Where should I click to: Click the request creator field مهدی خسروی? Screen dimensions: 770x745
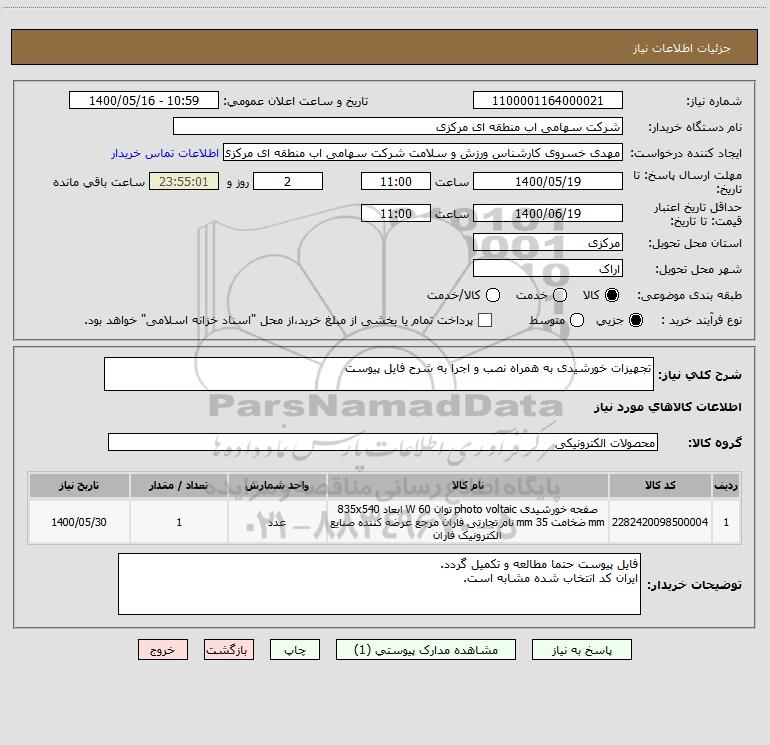pyautogui.click(x=423, y=153)
